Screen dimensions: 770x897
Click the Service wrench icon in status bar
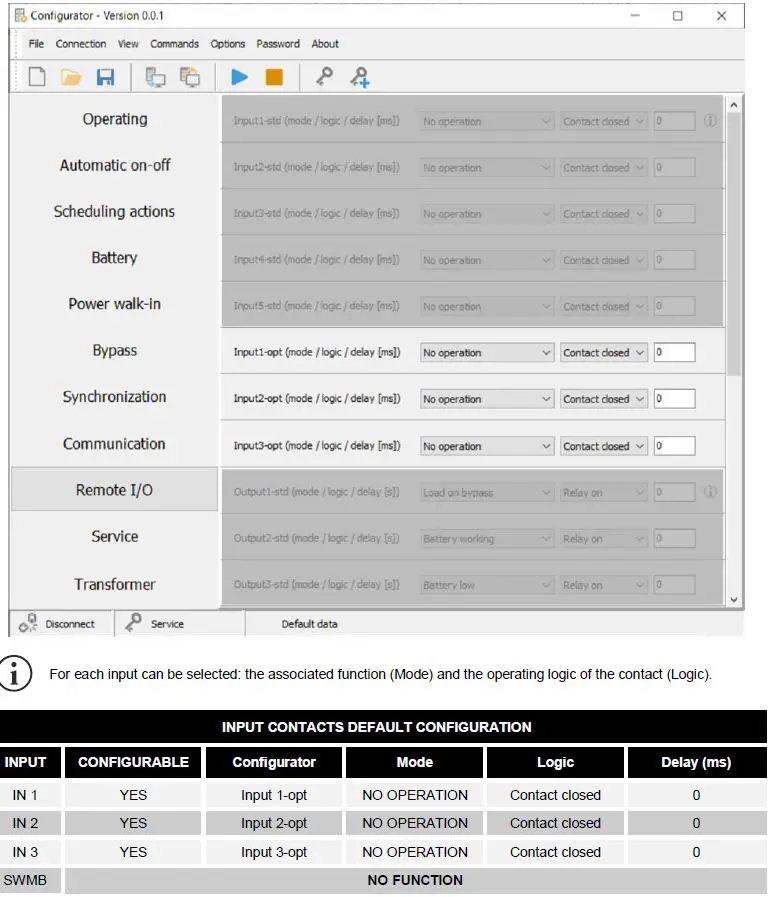click(133, 622)
